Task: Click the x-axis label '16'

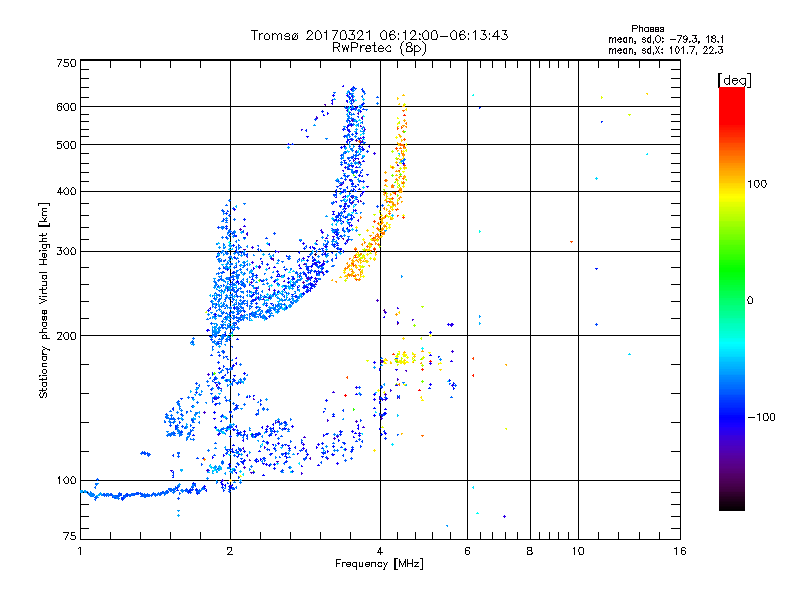Action: [x=680, y=551]
